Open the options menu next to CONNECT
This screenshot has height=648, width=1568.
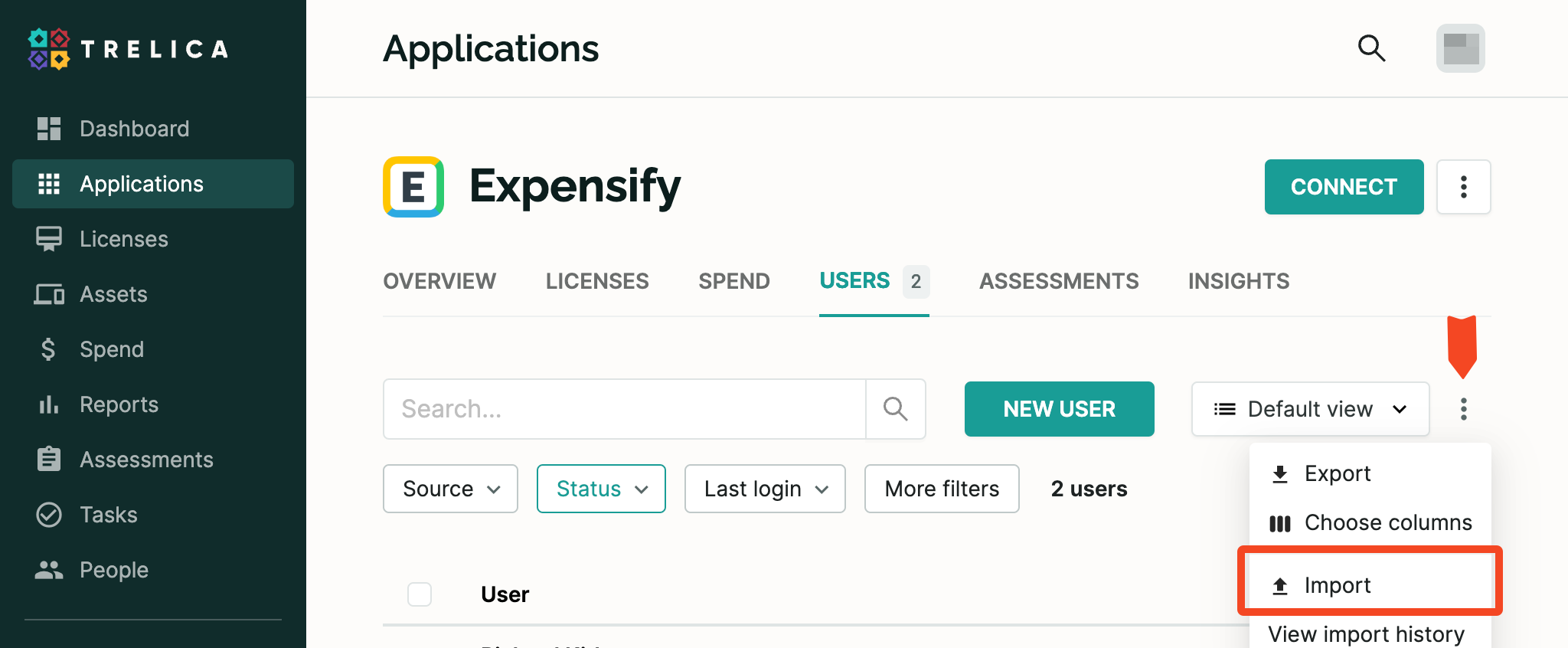coord(1463,187)
